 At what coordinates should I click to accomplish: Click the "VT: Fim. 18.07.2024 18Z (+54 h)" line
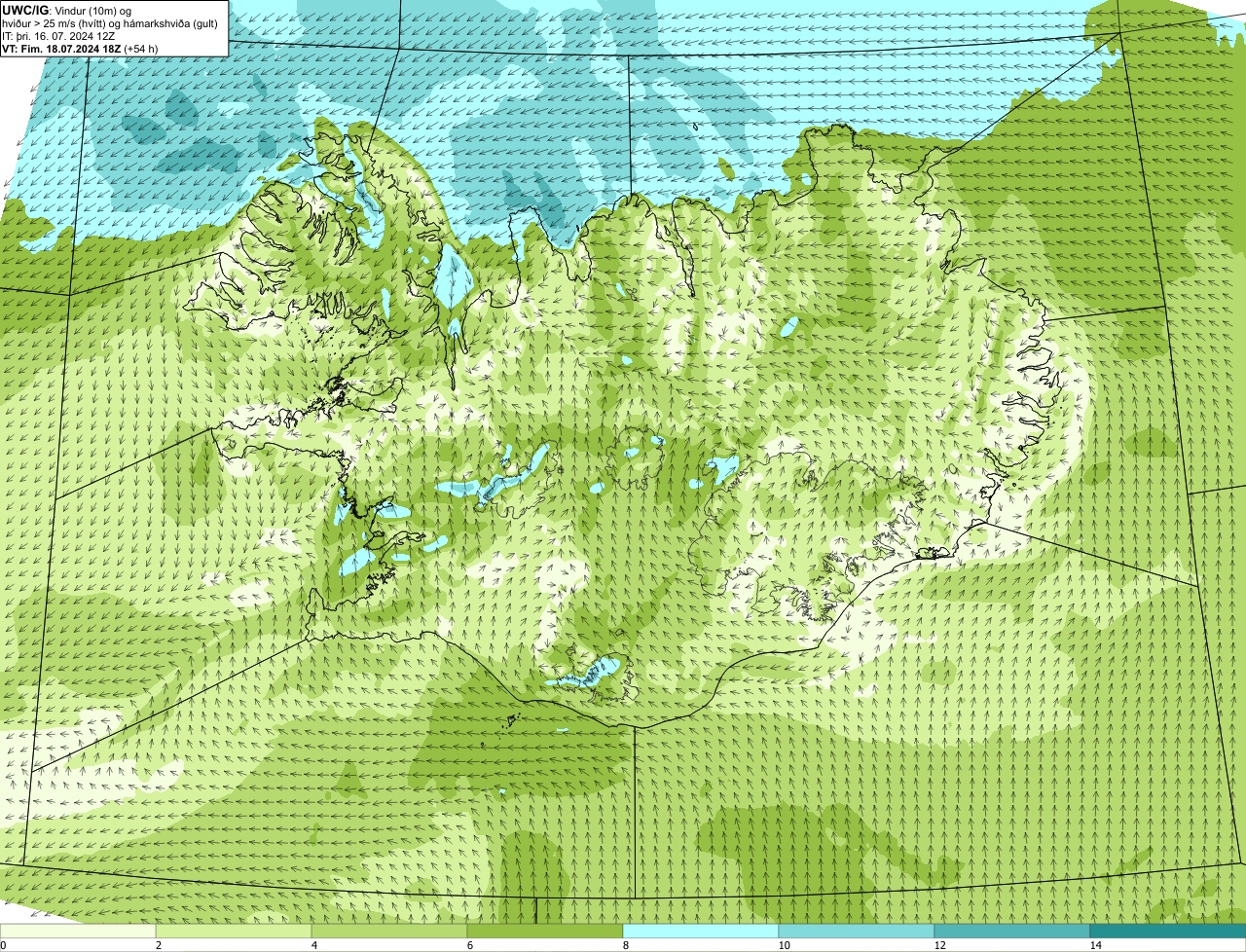pos(81,48)
